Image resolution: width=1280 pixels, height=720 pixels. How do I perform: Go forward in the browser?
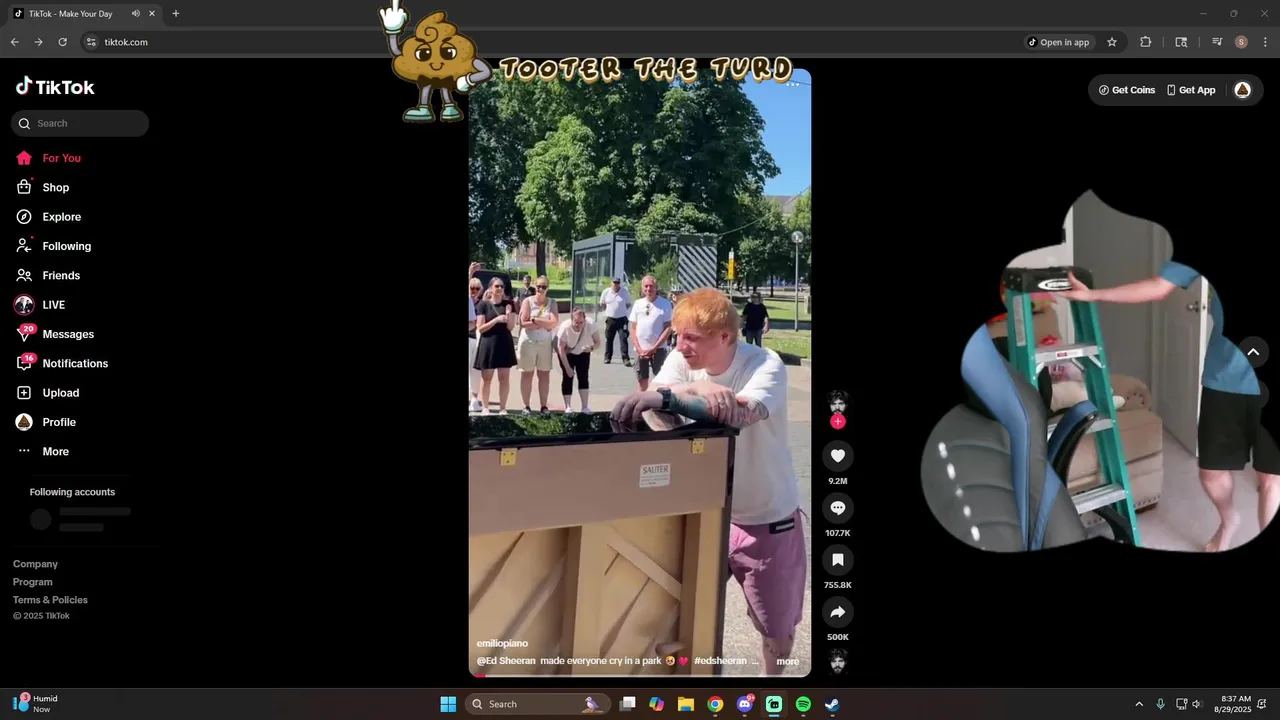pos(38,42)
